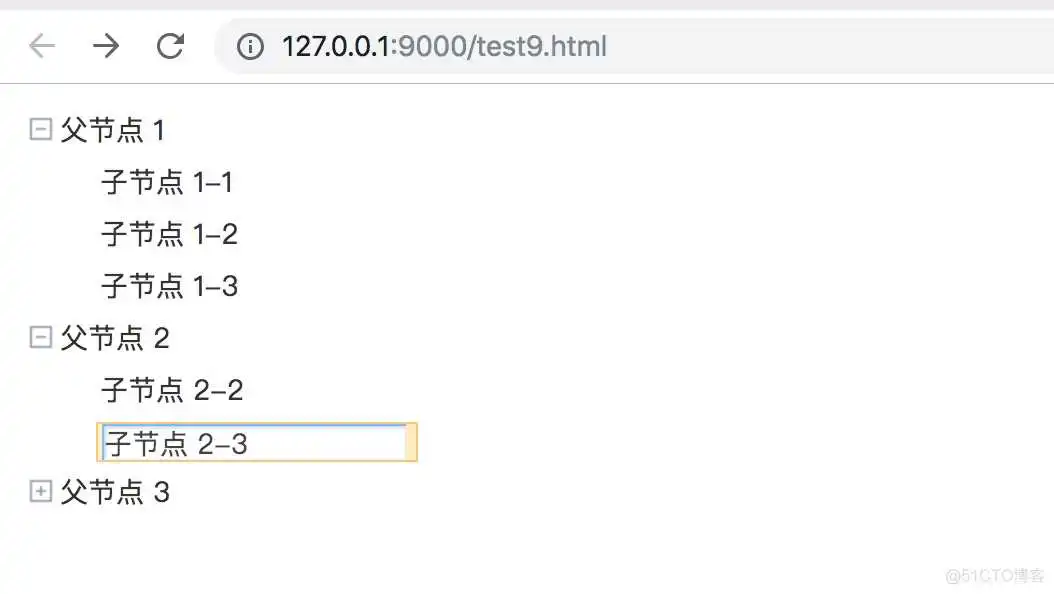Click the minus box icon beside 父节点 2

point(39,337)
